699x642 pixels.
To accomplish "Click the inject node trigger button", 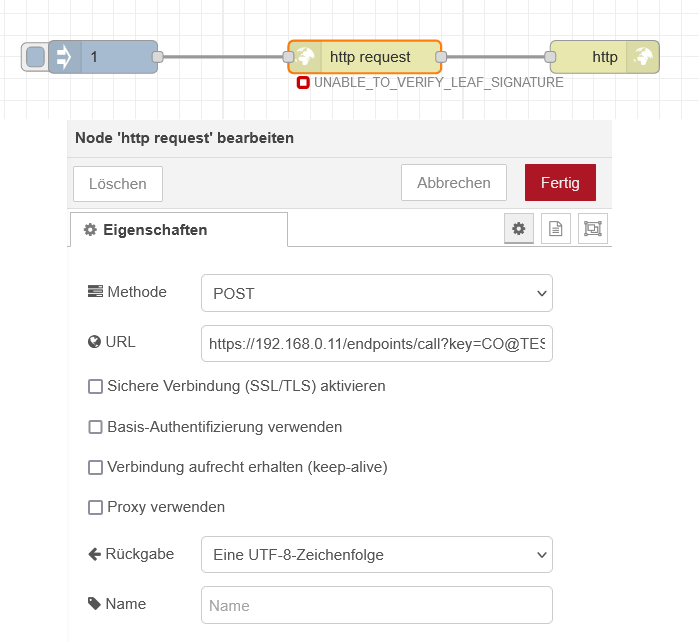I will (35, 57).
